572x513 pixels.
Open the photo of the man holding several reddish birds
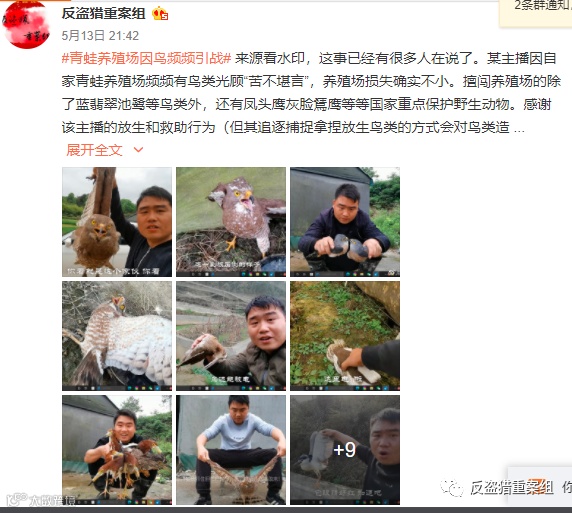(x=117, y=450)
